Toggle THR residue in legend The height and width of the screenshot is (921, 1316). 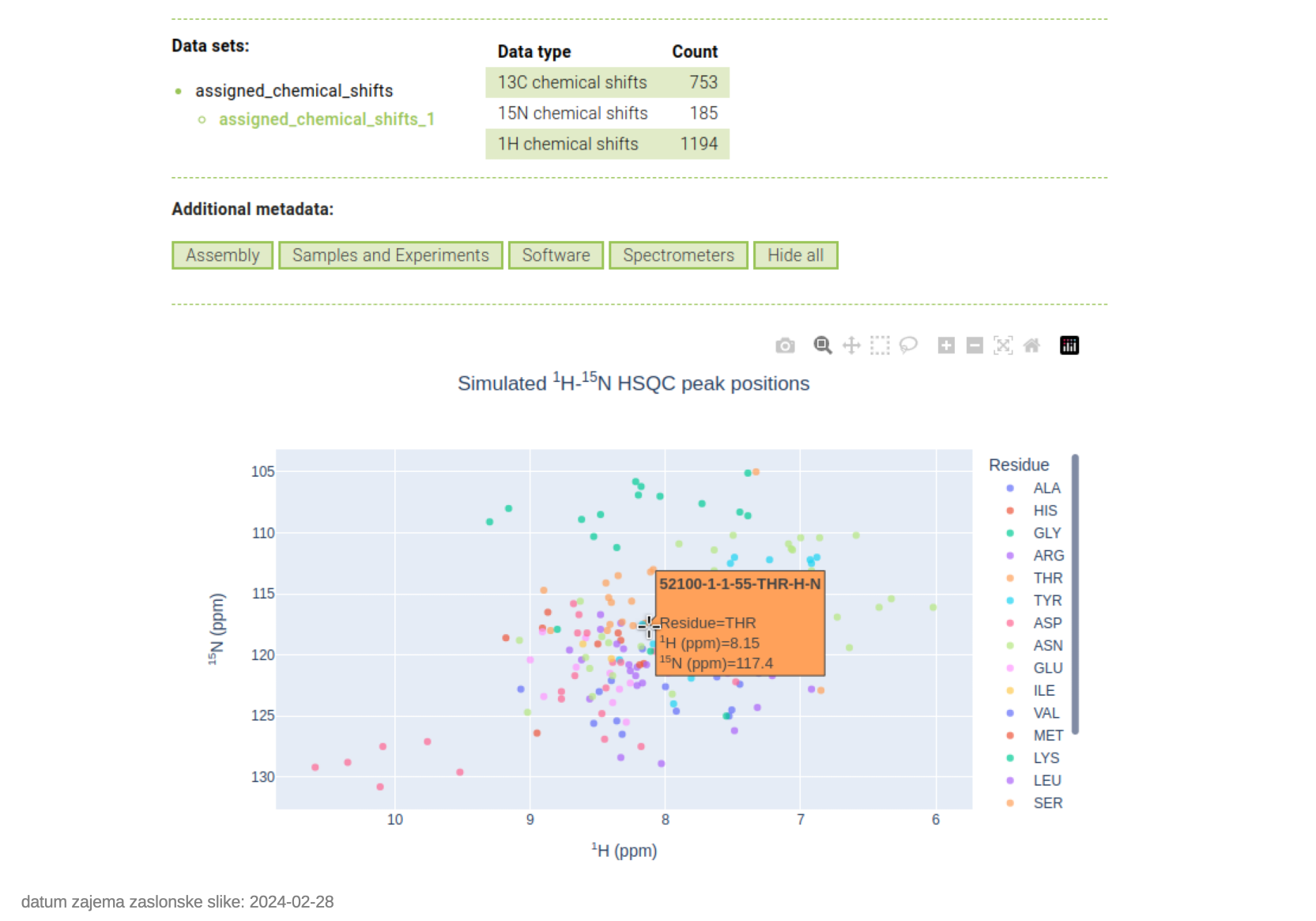[1034, 579]
